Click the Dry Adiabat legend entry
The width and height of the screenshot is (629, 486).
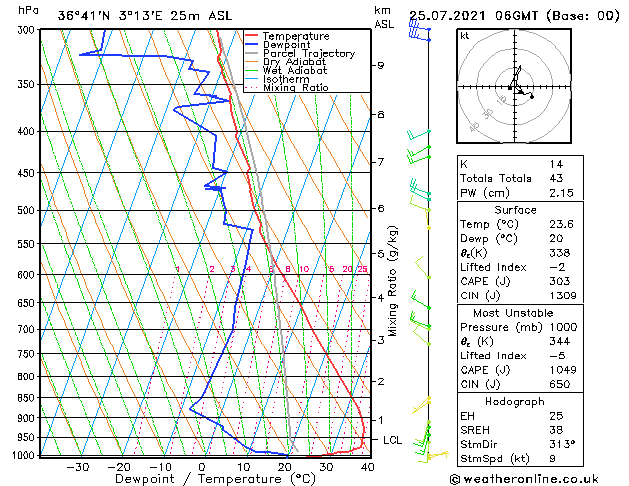click(x=294, y=62)
